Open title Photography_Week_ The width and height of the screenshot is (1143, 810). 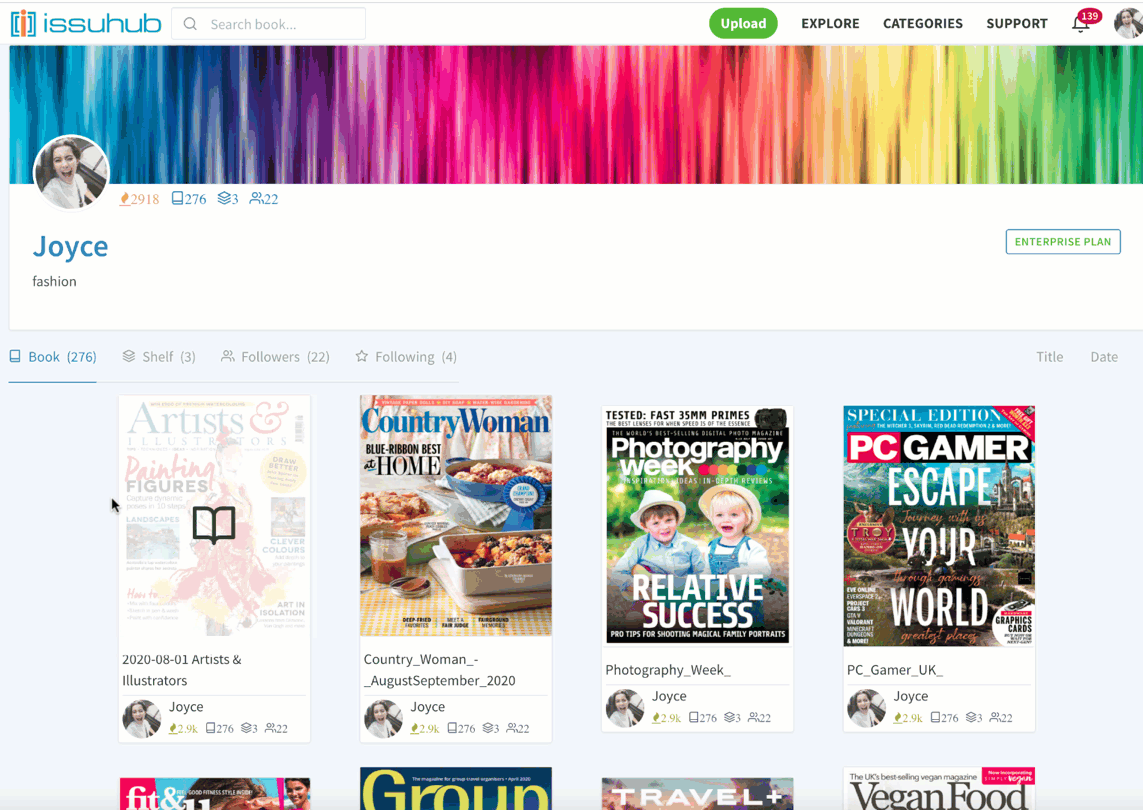click(668, 669)
